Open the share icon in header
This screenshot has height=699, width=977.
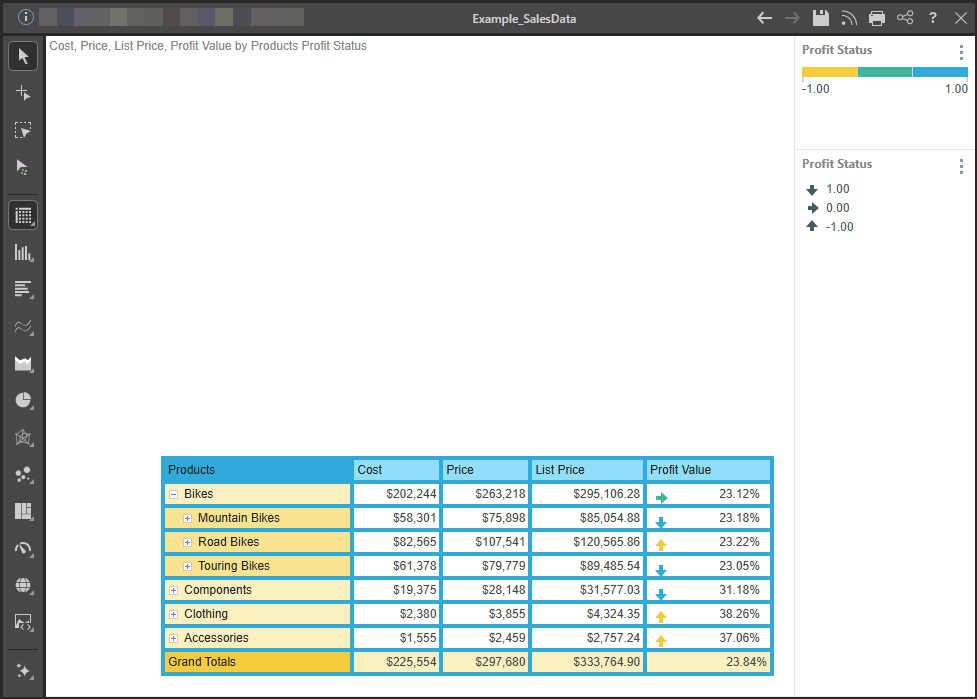(905, 18)
